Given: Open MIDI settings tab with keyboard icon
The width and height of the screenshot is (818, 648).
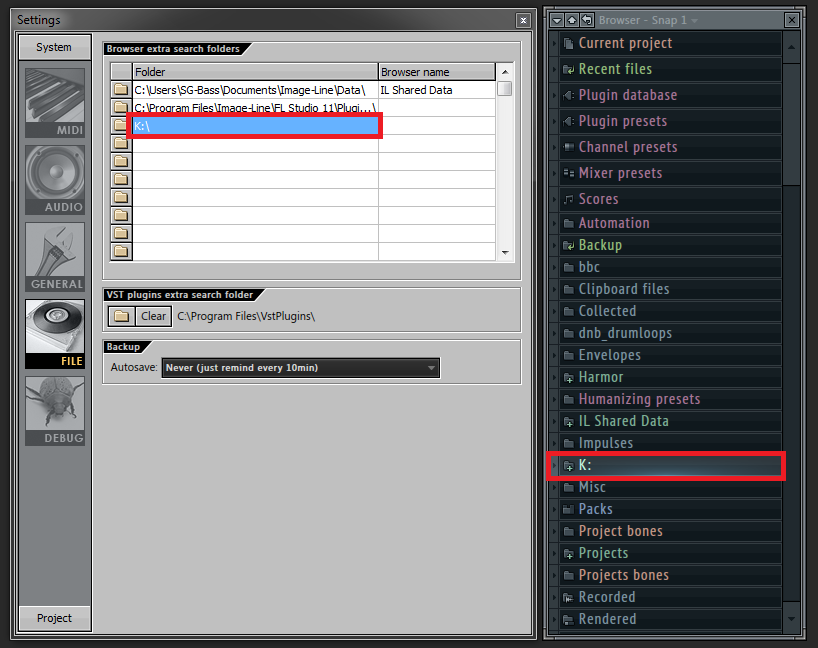Looking at the screenshot, I should [x=55, y=103].
